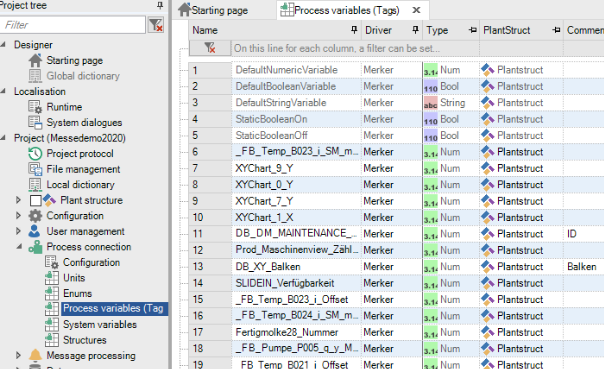
Task: Click the File management icon
Action: click(x=35, y=169)
